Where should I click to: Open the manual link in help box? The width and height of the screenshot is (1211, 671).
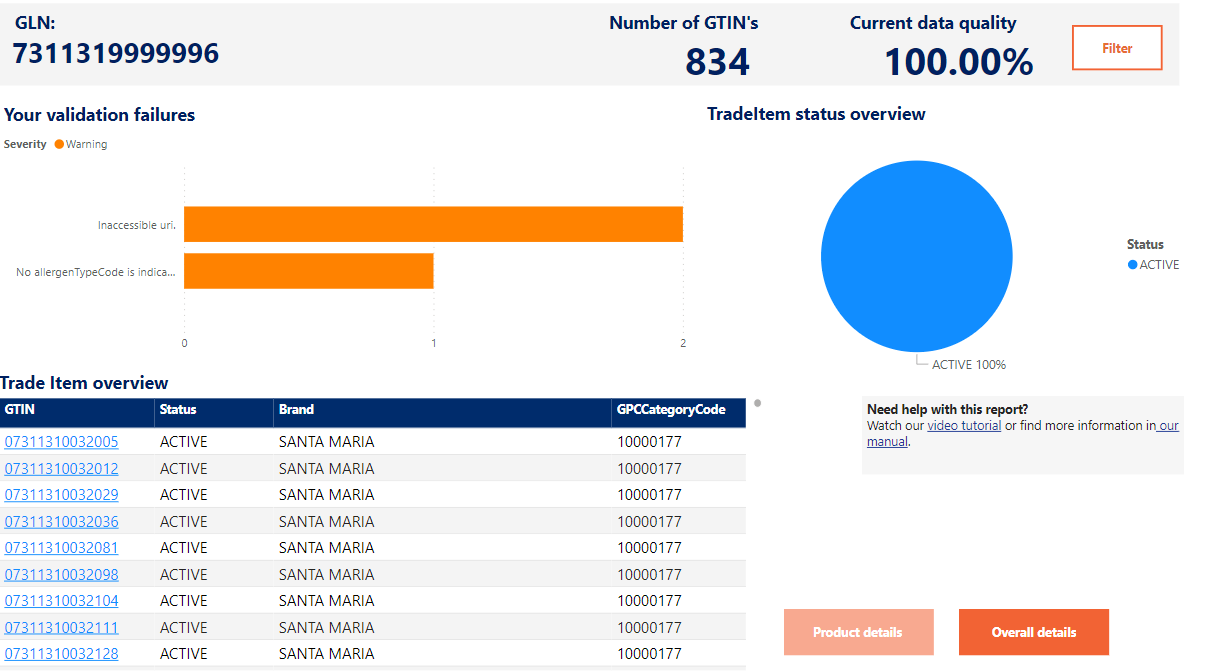[x=887, y=441]
